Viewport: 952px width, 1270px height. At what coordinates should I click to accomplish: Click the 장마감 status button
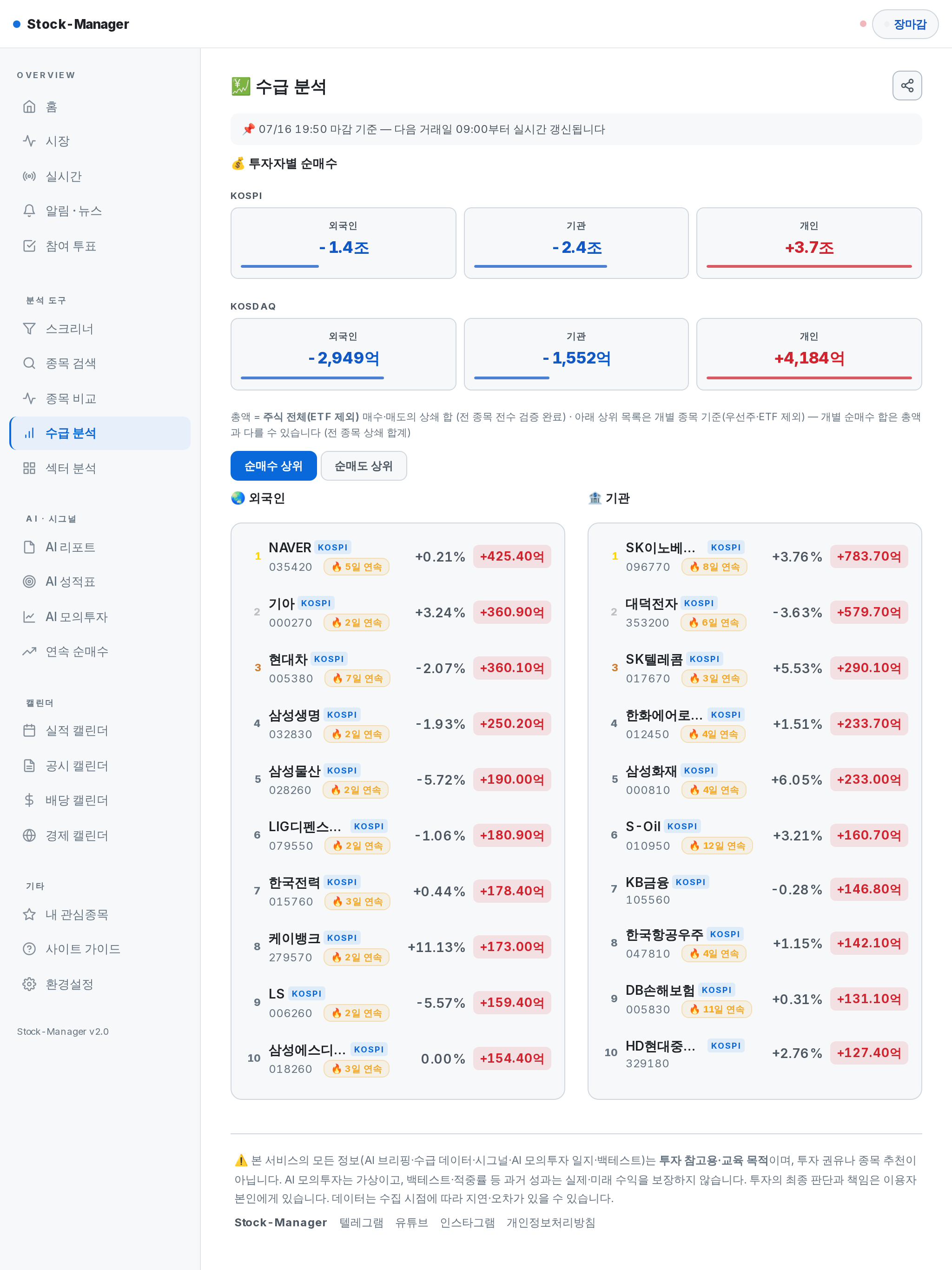pos(905,24)
